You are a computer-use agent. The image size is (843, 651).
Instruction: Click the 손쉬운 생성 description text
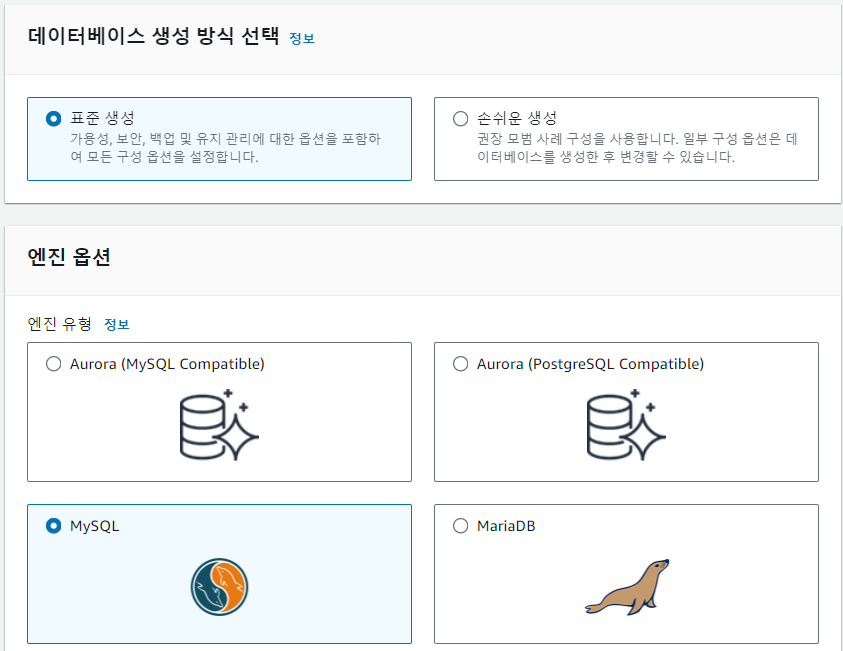tap(637, 148)
